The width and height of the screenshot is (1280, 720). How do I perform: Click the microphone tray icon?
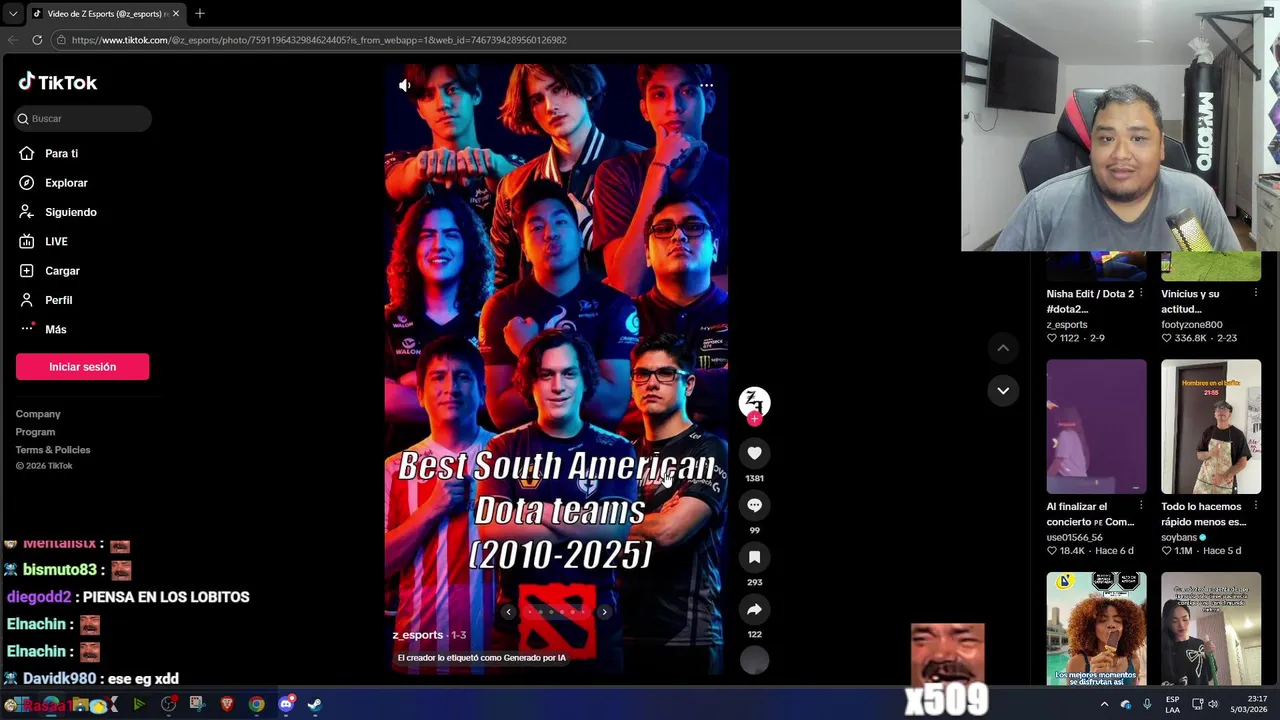click(1147, 705)
